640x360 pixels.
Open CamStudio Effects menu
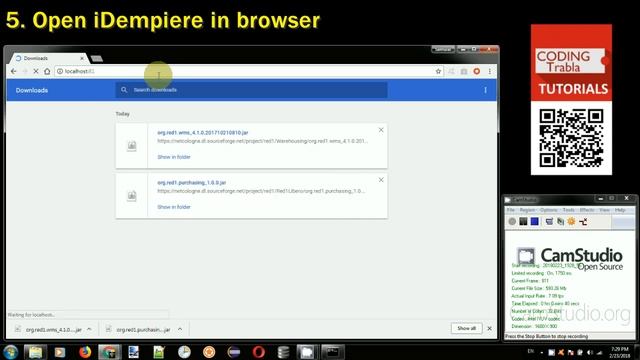(587, 210)
